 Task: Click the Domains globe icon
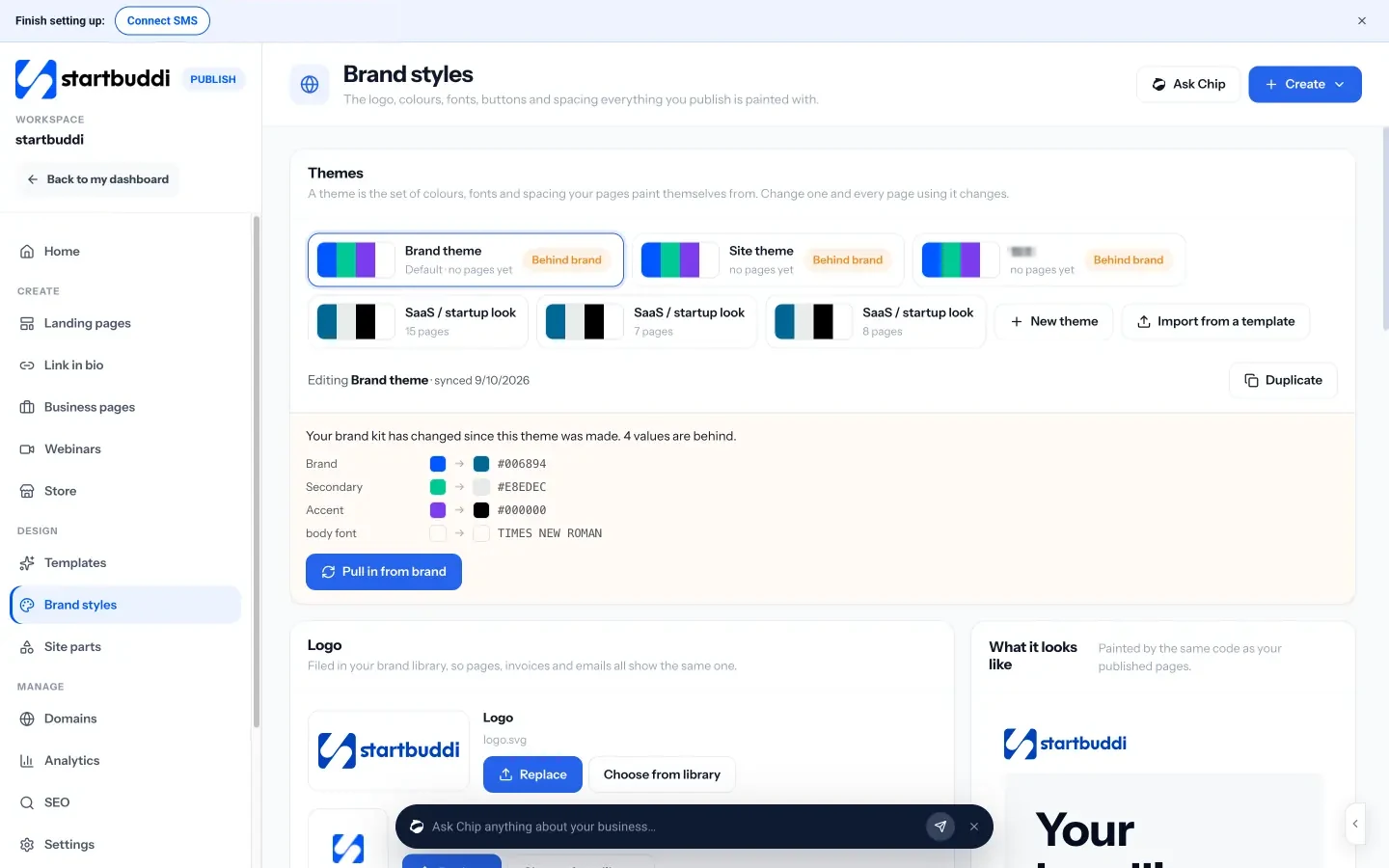(27, 719)
